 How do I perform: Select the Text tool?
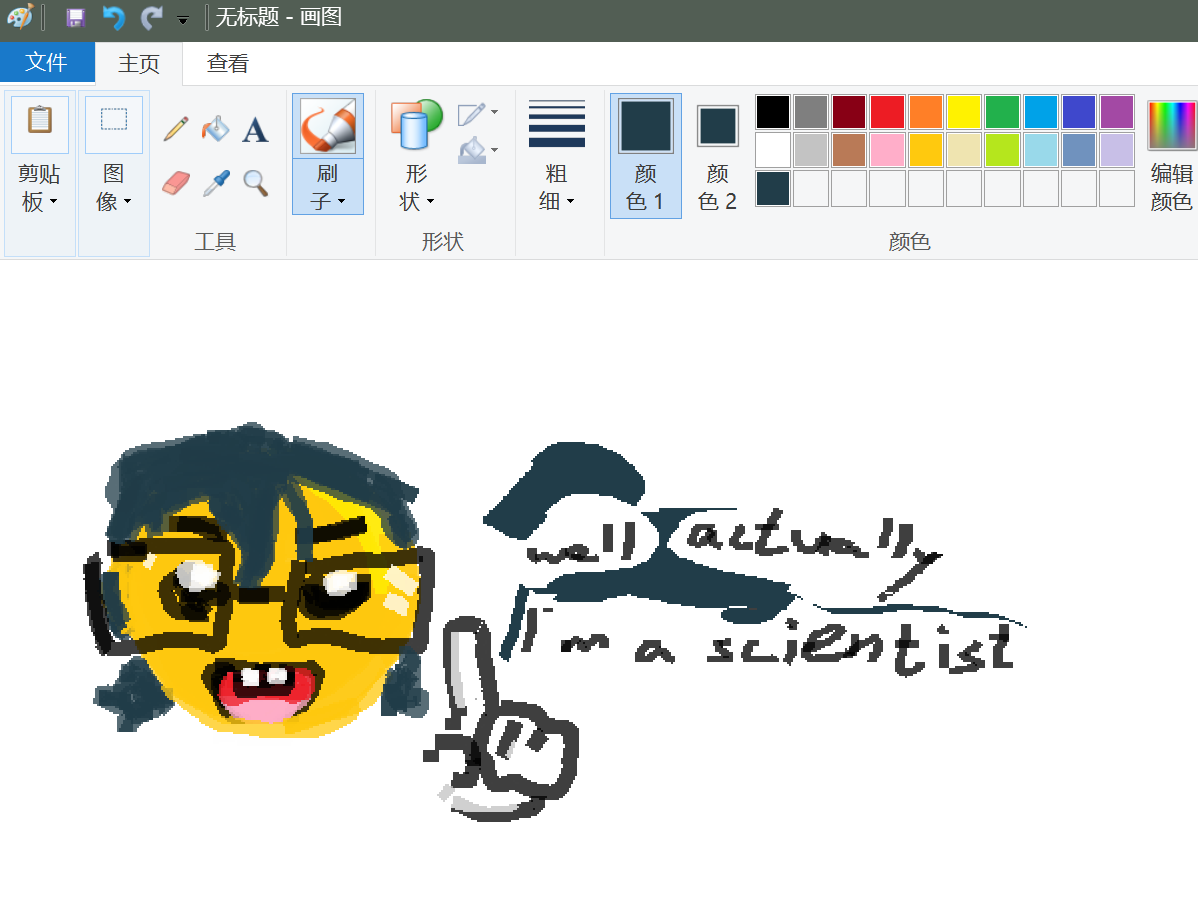coord(255,130)
